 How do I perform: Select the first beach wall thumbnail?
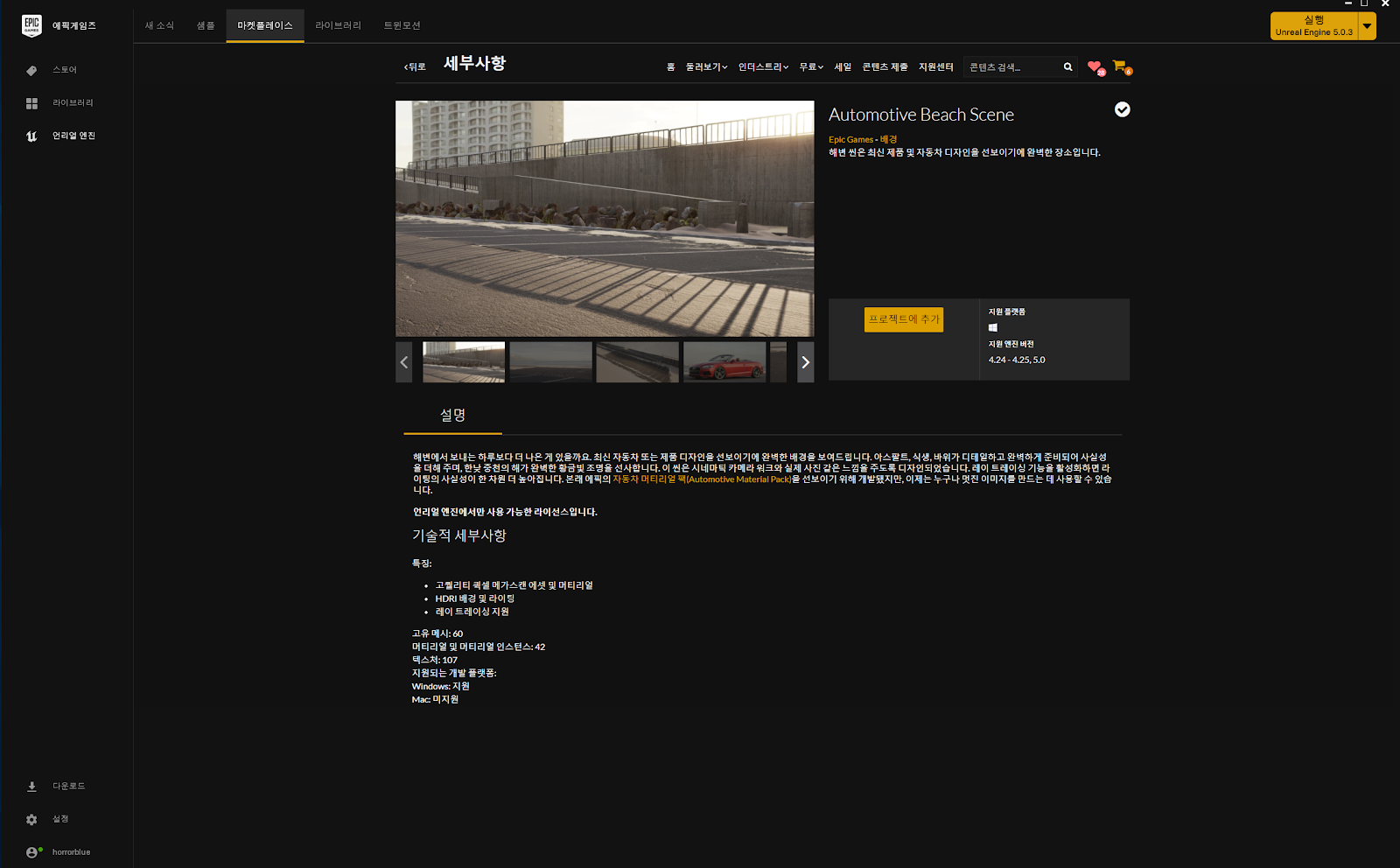(x=464, y=362)
